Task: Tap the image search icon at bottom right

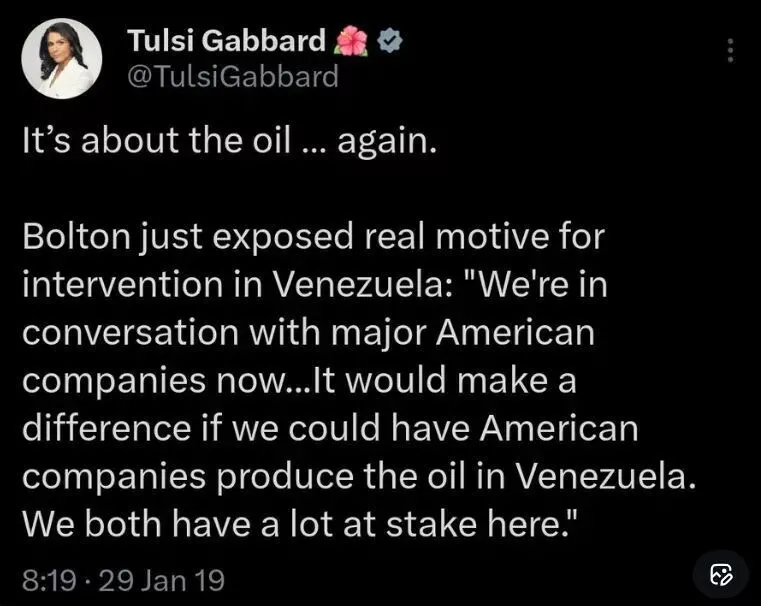Action: 721,574
